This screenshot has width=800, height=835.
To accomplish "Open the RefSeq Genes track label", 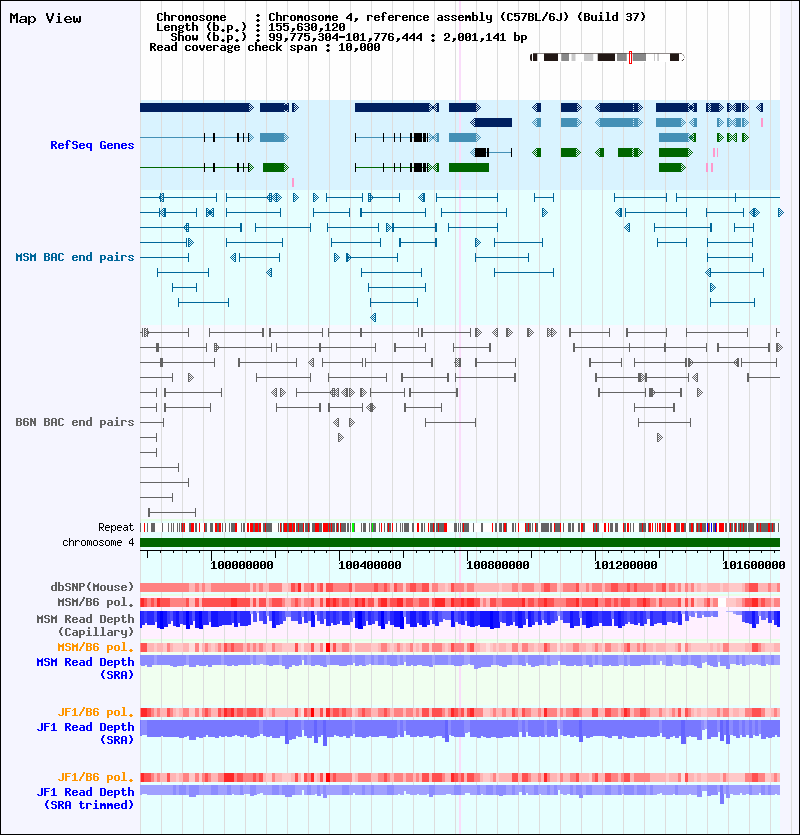I will [92, 145].
